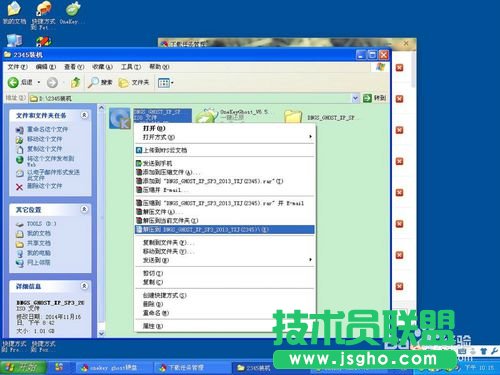500x375 pixels.
Task: Collapse the 其它位置 panel
Action: pyautogui.click(x=84, y=209)
